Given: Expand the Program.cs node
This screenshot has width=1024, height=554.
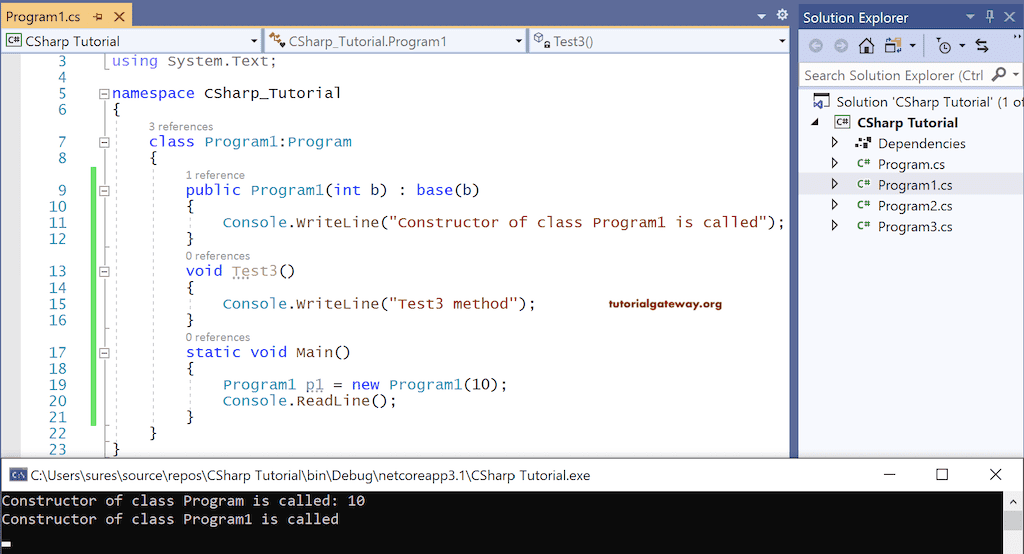Looking at the screenshot, I should coord(835,163).
